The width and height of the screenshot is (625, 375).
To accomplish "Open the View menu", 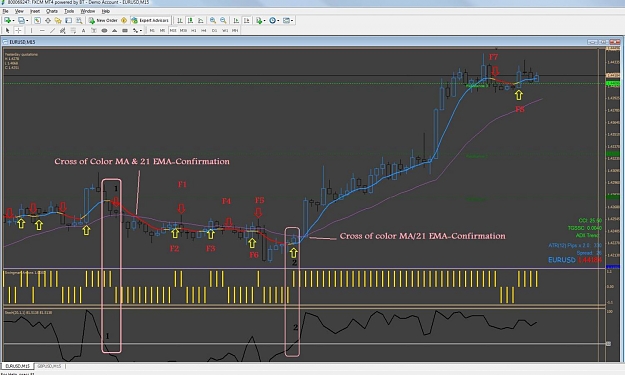I will 19,11.
